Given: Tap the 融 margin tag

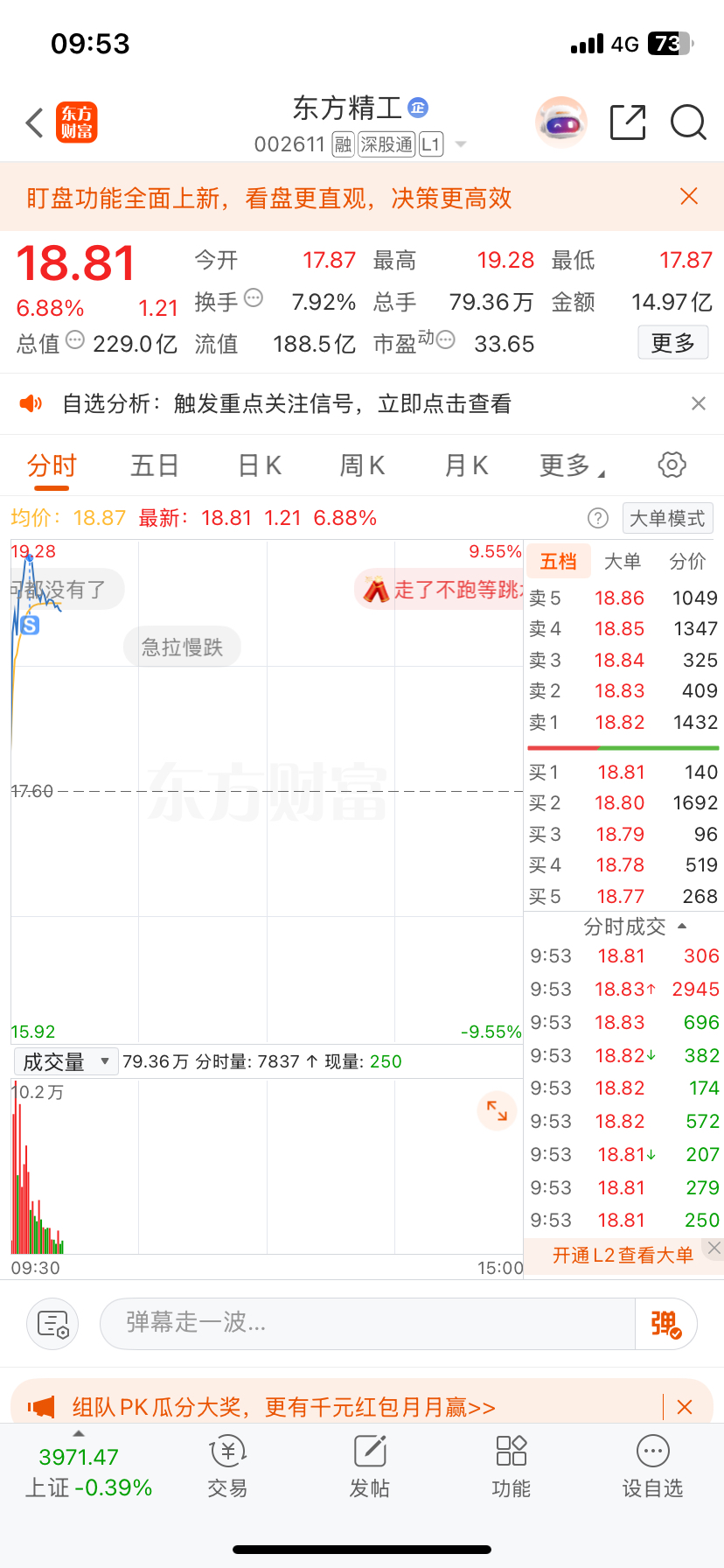Looking at the screenshot, I should (343, 144).
